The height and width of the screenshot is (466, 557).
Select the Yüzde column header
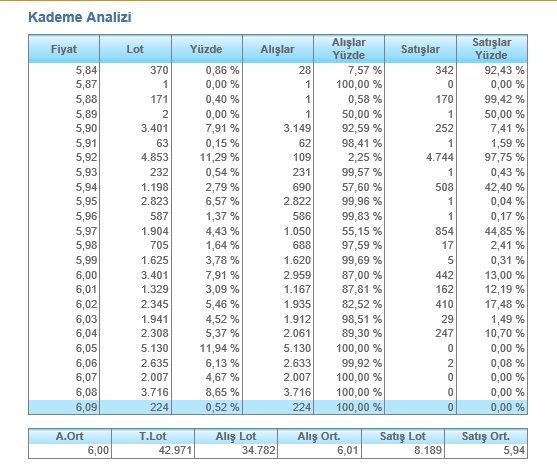click(207, 49)
